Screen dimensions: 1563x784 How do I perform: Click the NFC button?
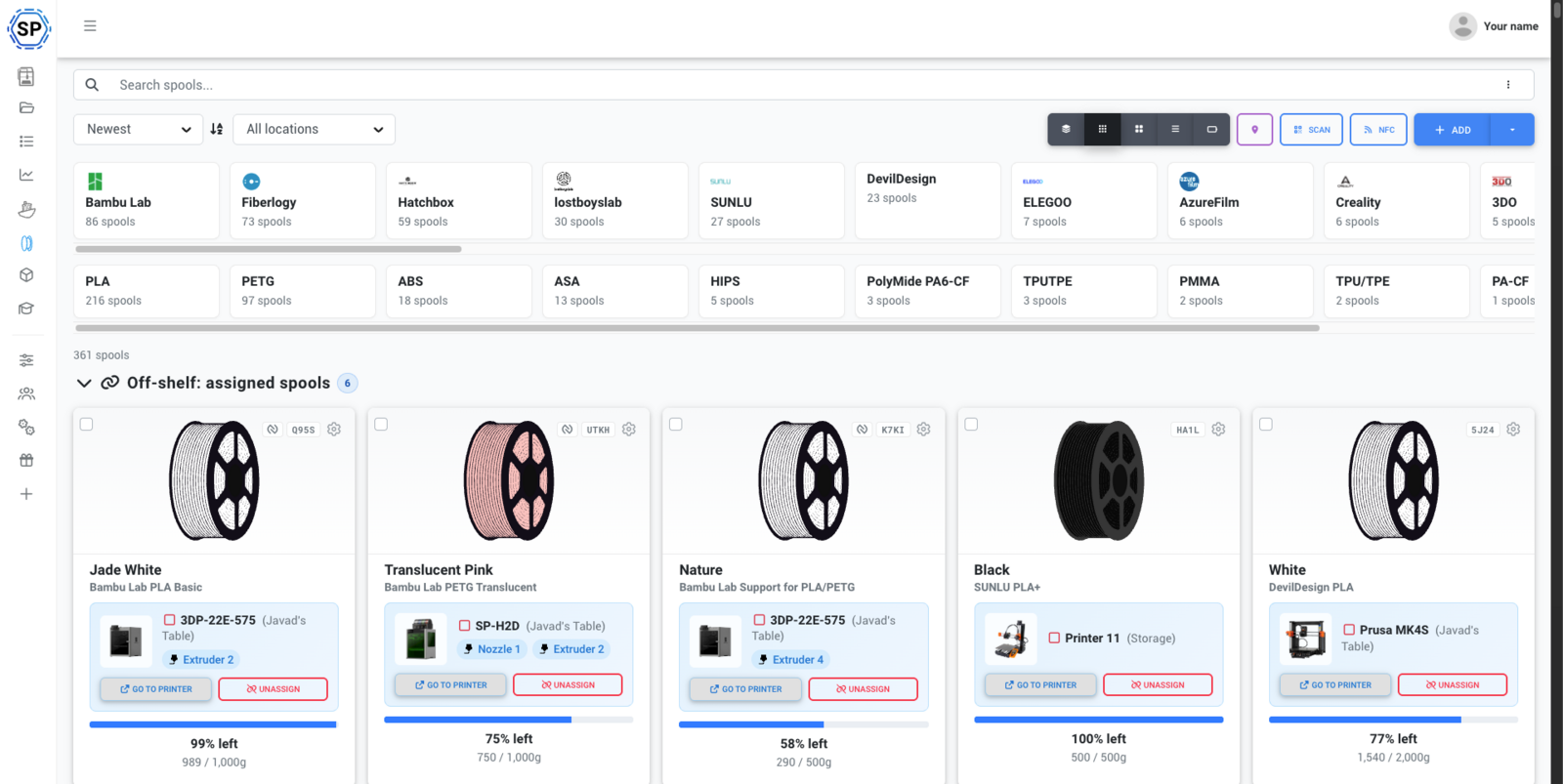(1378, 129)
